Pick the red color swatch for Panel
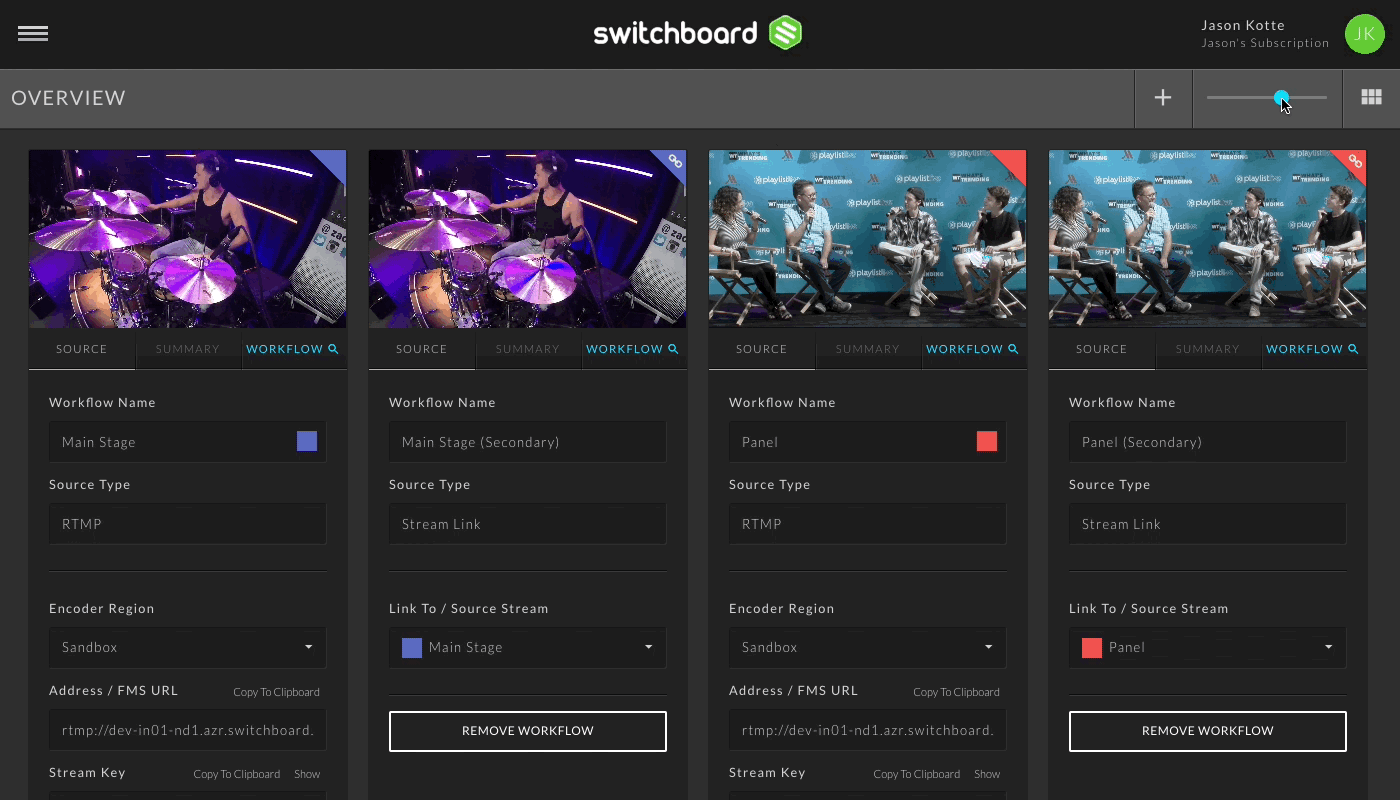The height and width of the screenshot is (800, 1400). (x=987, y=442)
